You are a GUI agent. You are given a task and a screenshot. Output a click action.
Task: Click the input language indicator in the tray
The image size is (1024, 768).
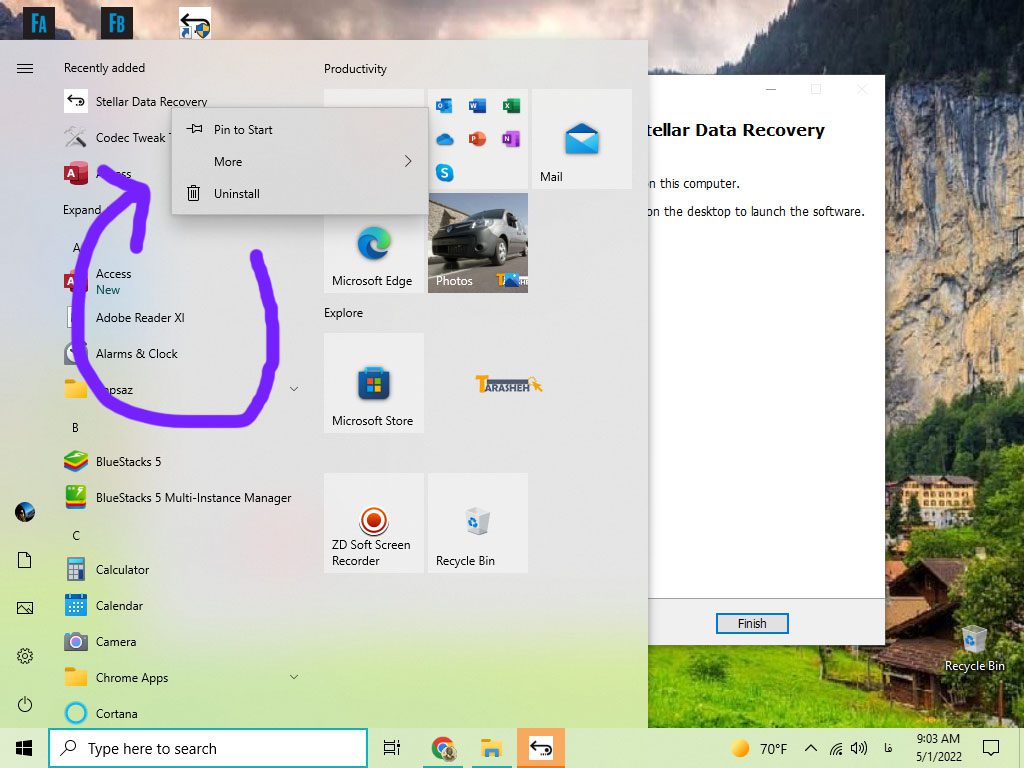point(888,748)
